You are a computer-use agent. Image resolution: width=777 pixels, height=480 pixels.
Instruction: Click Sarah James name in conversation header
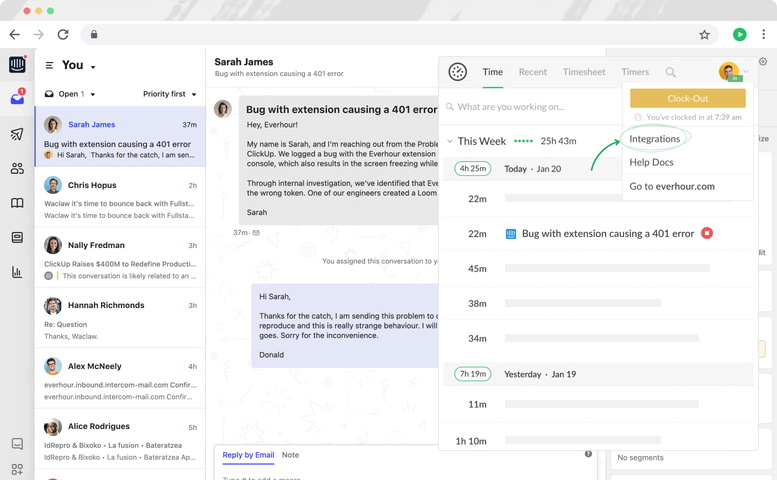(x=243, y=62)
